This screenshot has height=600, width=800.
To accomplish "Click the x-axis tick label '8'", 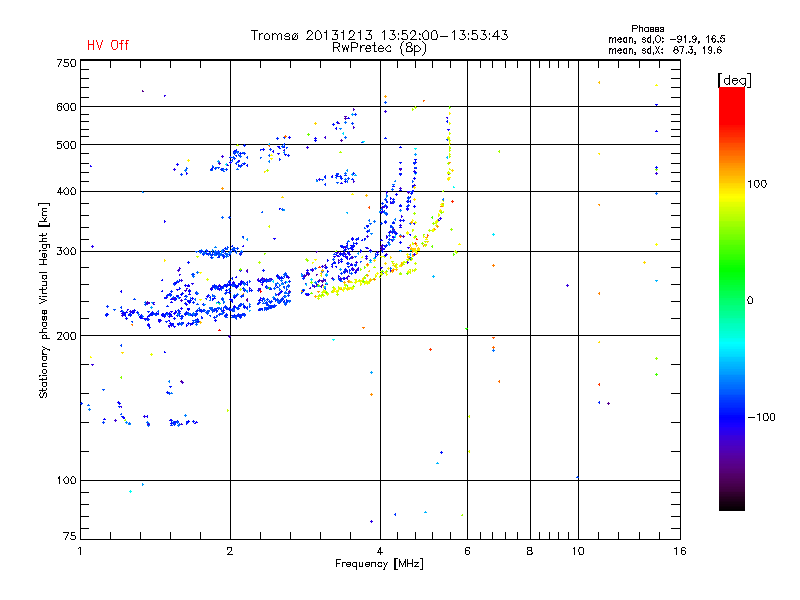I will (x=530, y=551).
